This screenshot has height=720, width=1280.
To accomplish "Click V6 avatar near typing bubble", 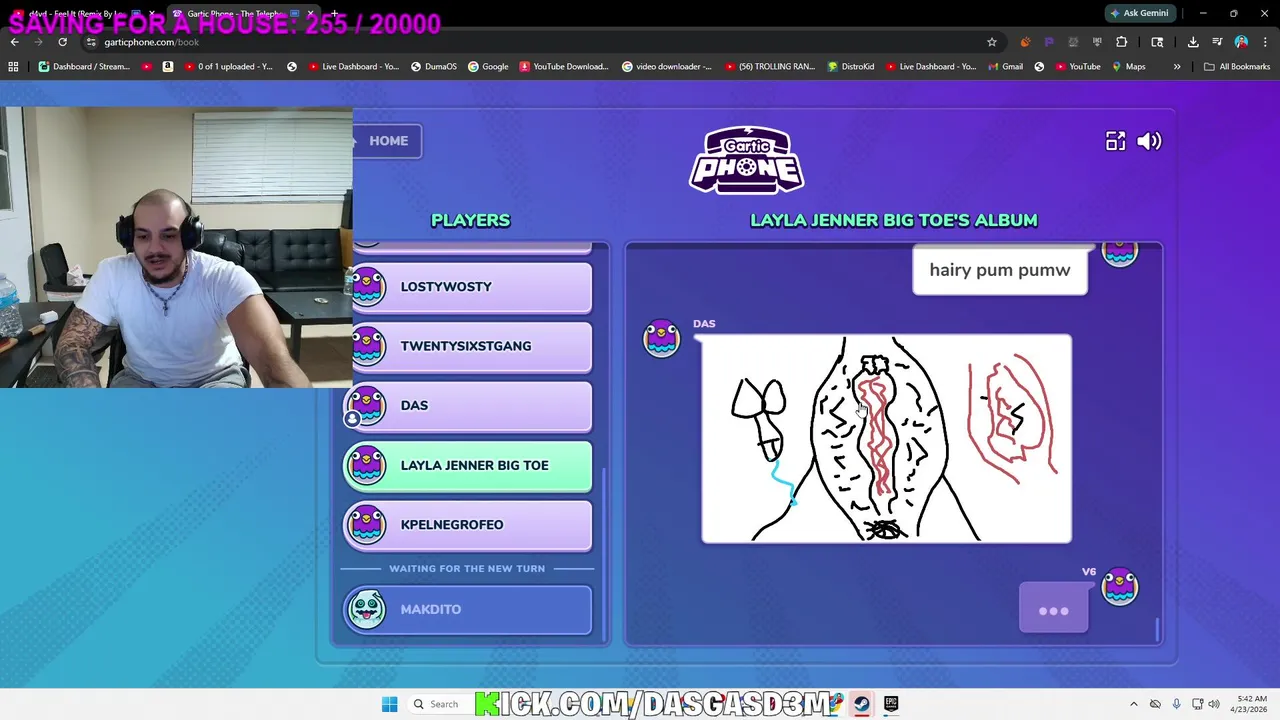I will pos(1120,587).
